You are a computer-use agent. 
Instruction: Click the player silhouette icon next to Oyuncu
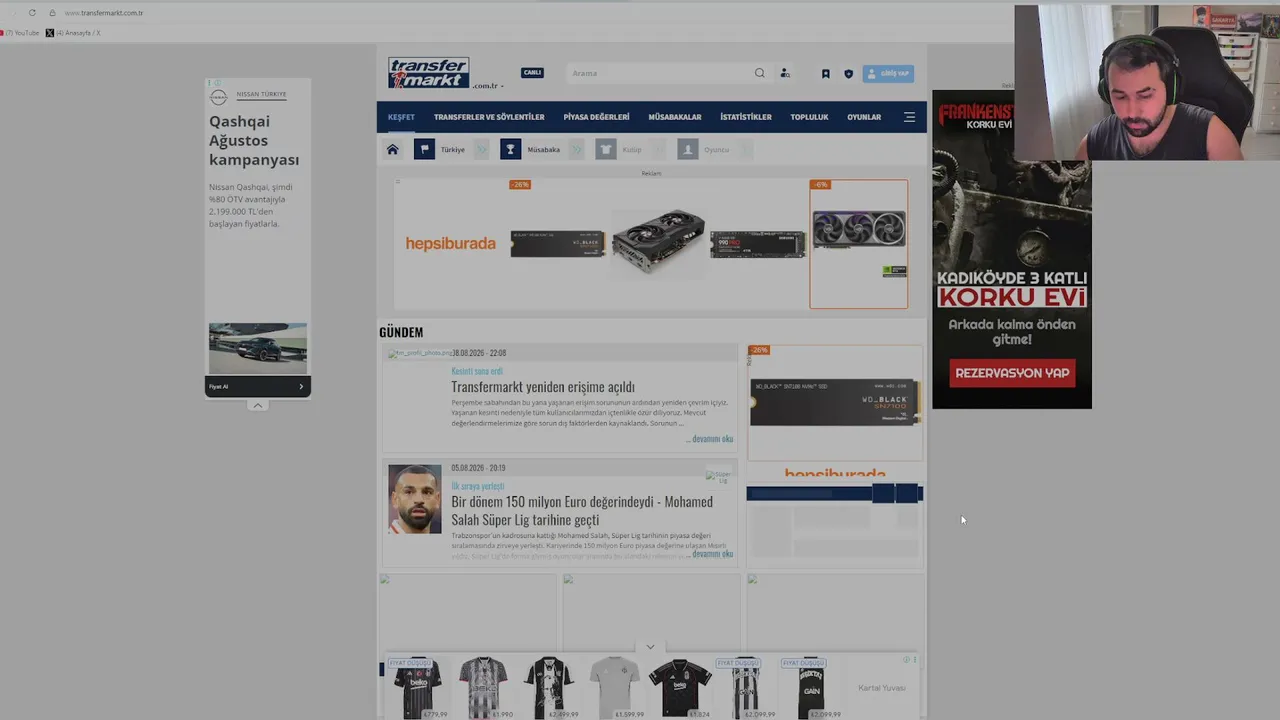tap(687, 150)
